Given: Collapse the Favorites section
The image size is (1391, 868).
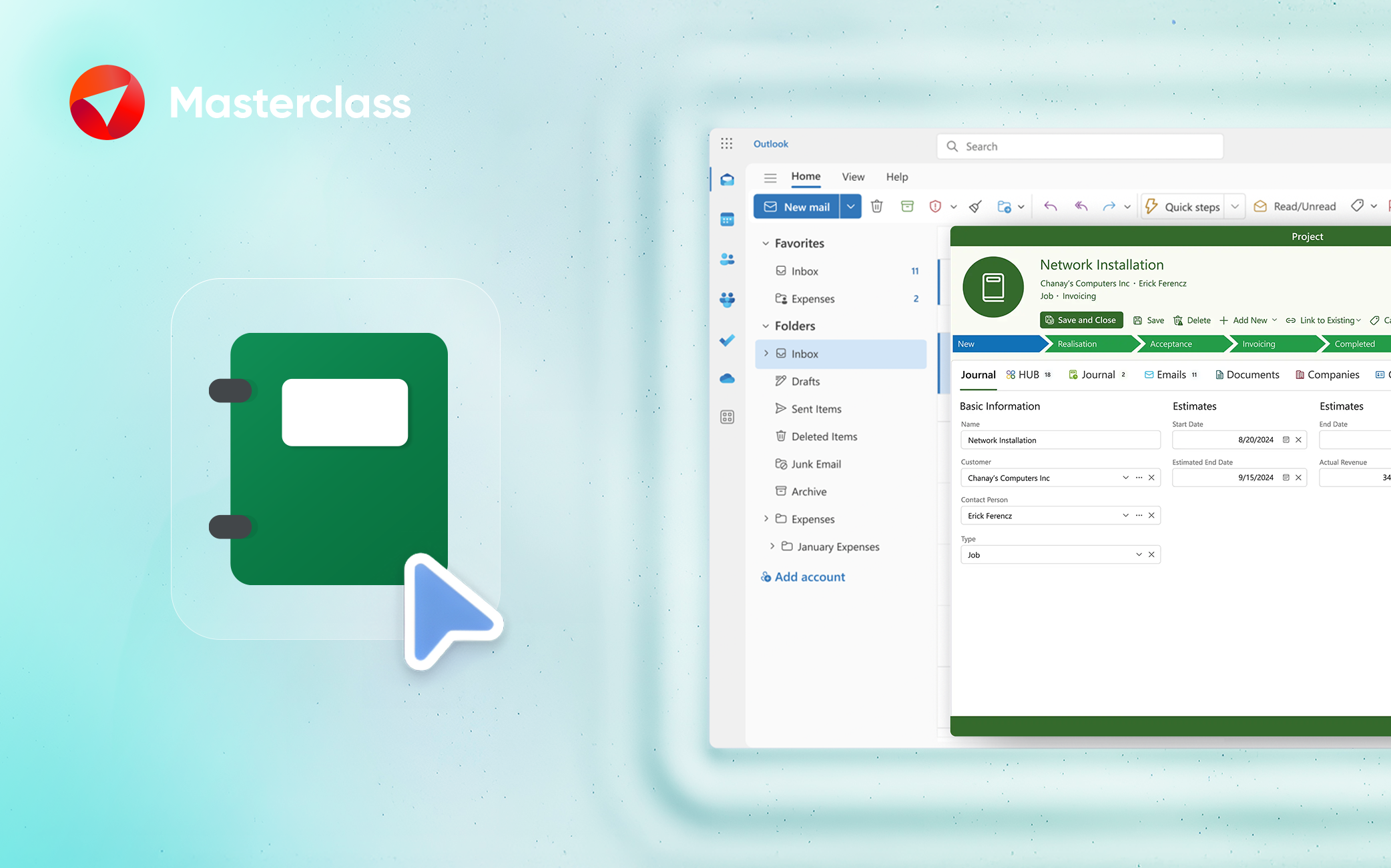Looking at the screenshot, I should (766, 243).
